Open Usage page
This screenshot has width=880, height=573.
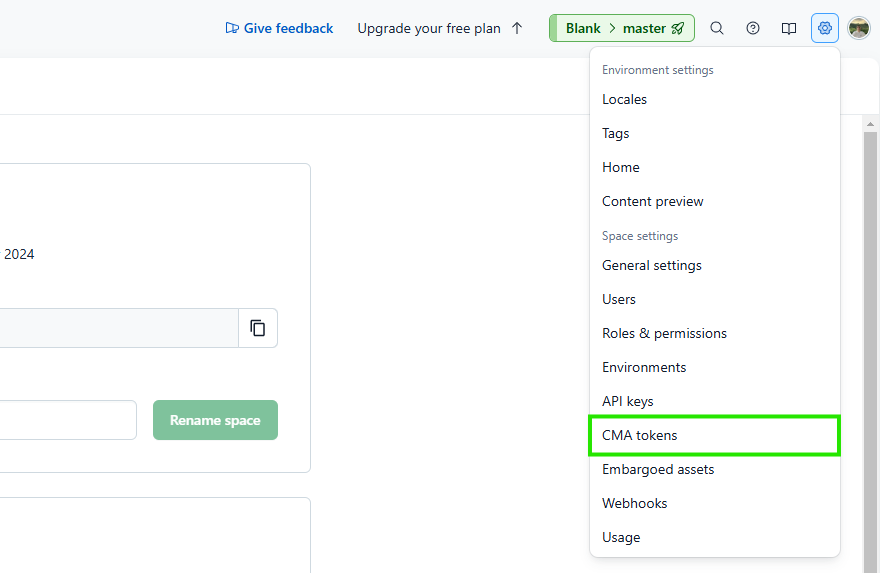714,537
